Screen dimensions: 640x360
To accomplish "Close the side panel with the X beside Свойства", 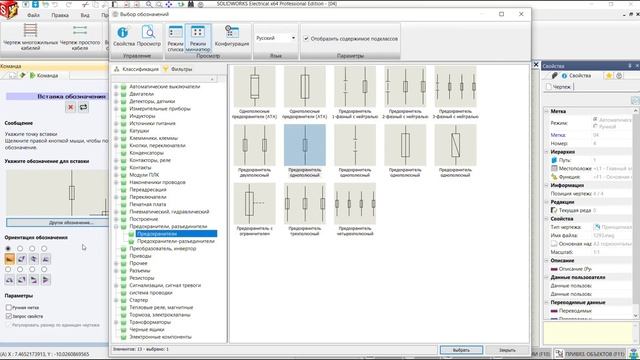I will pos(536,65).
